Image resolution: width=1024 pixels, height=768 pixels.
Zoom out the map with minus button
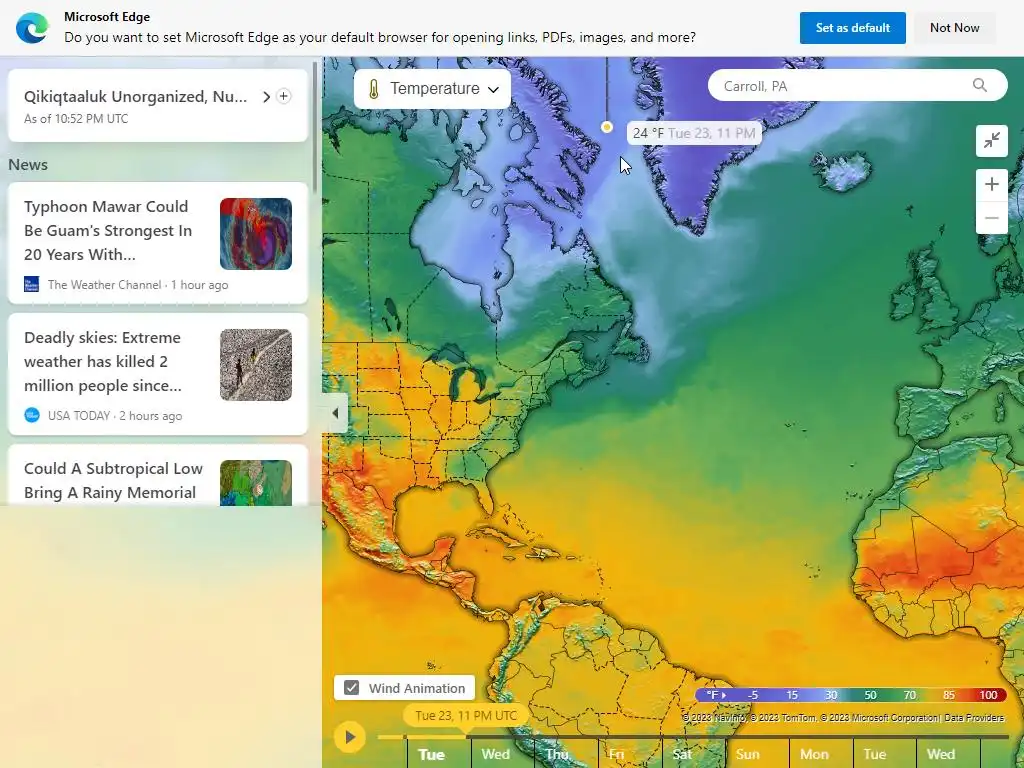click(991, 217)
